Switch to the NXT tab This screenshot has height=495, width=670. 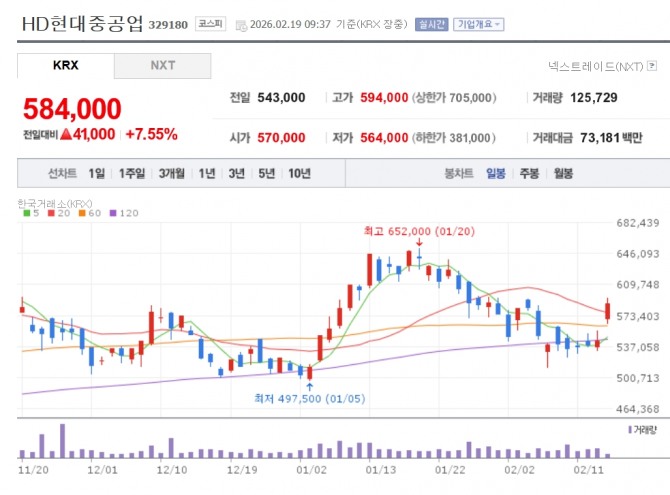click(x=163, y=65)
